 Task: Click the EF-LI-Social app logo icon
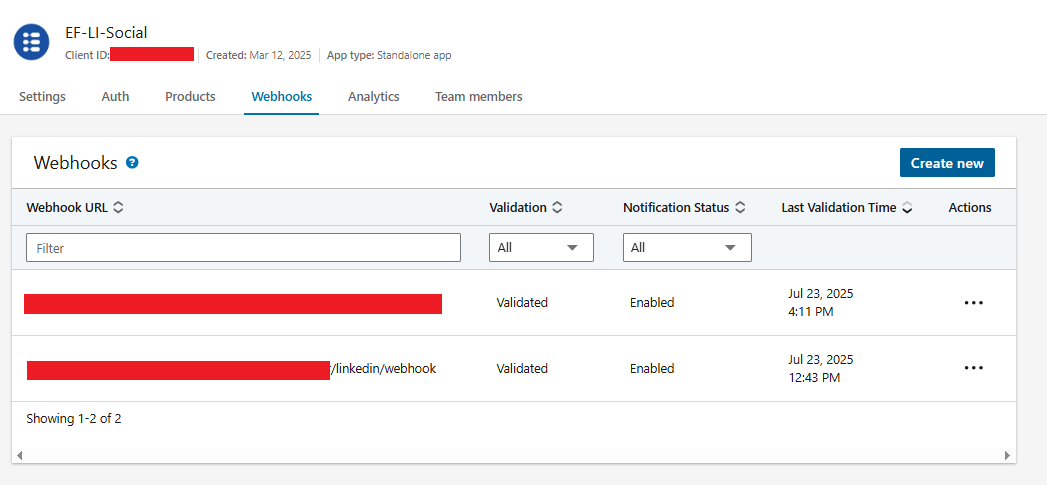click(32, 41)
